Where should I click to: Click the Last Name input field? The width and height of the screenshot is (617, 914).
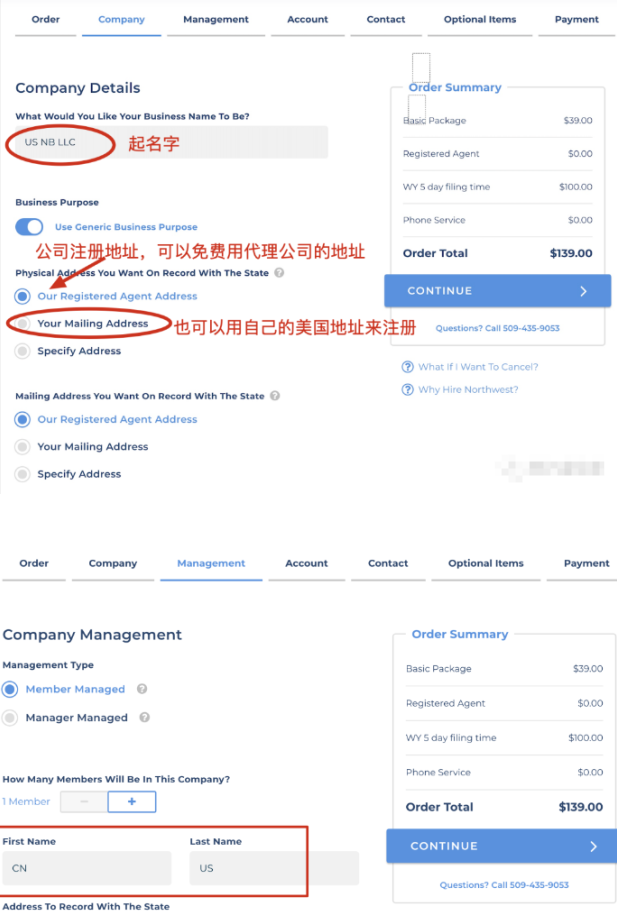[274, 868]
